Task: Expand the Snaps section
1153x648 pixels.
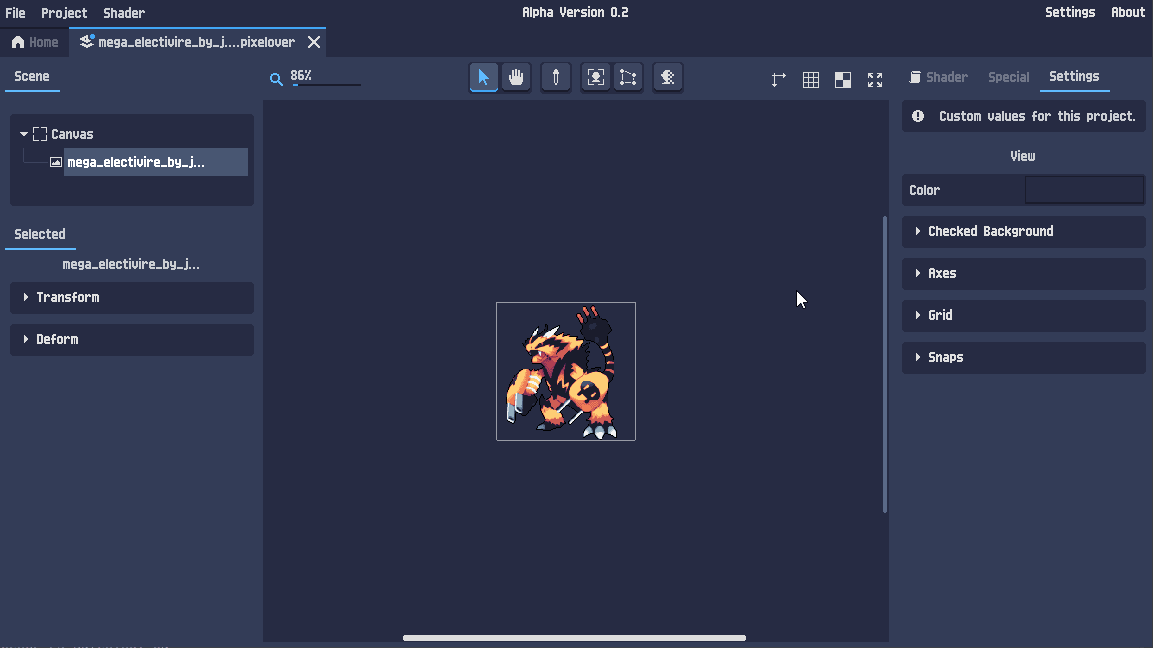Action: point(1024,357)
